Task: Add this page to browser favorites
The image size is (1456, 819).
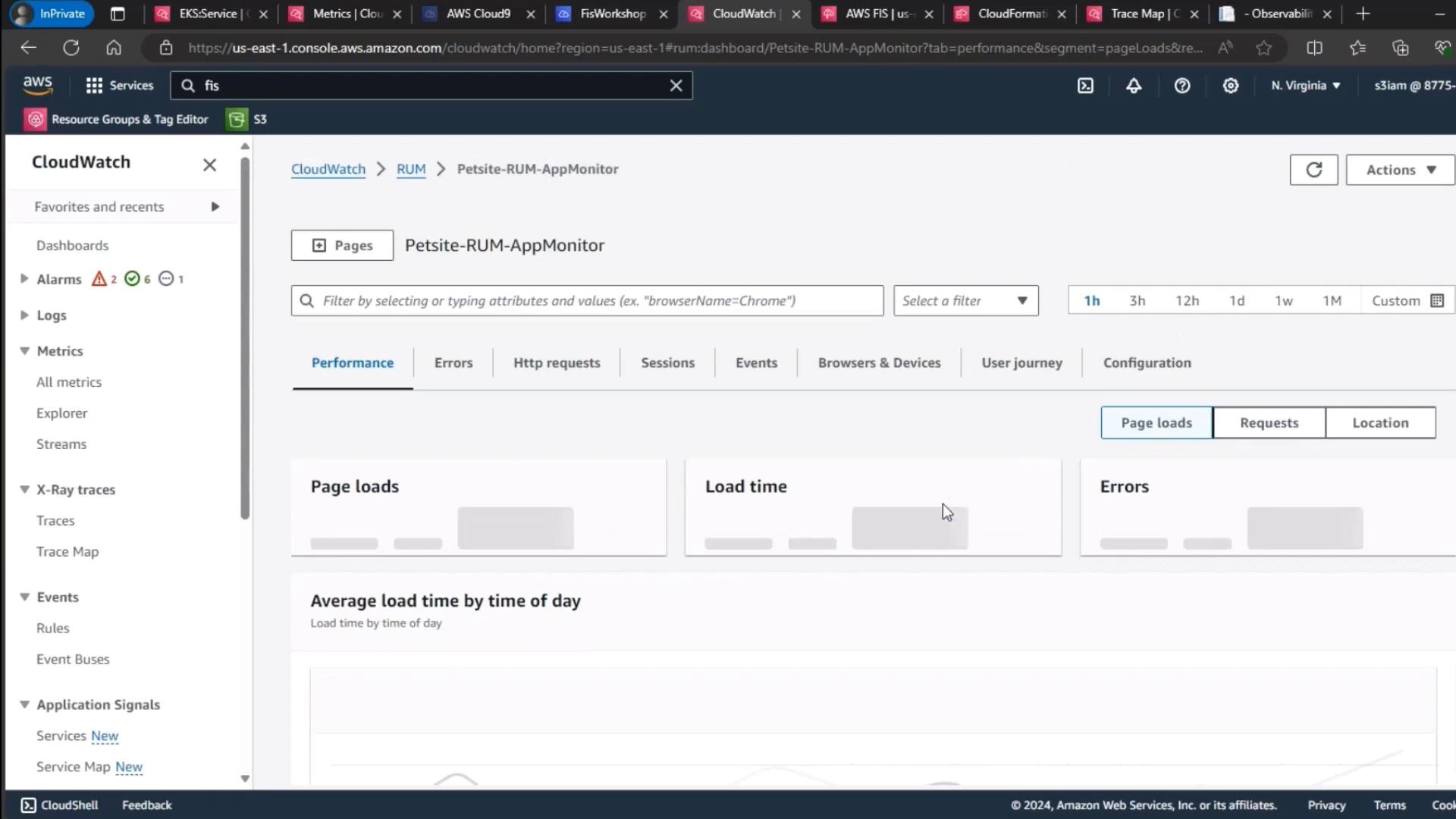Action: click(x=1263, y=48)
